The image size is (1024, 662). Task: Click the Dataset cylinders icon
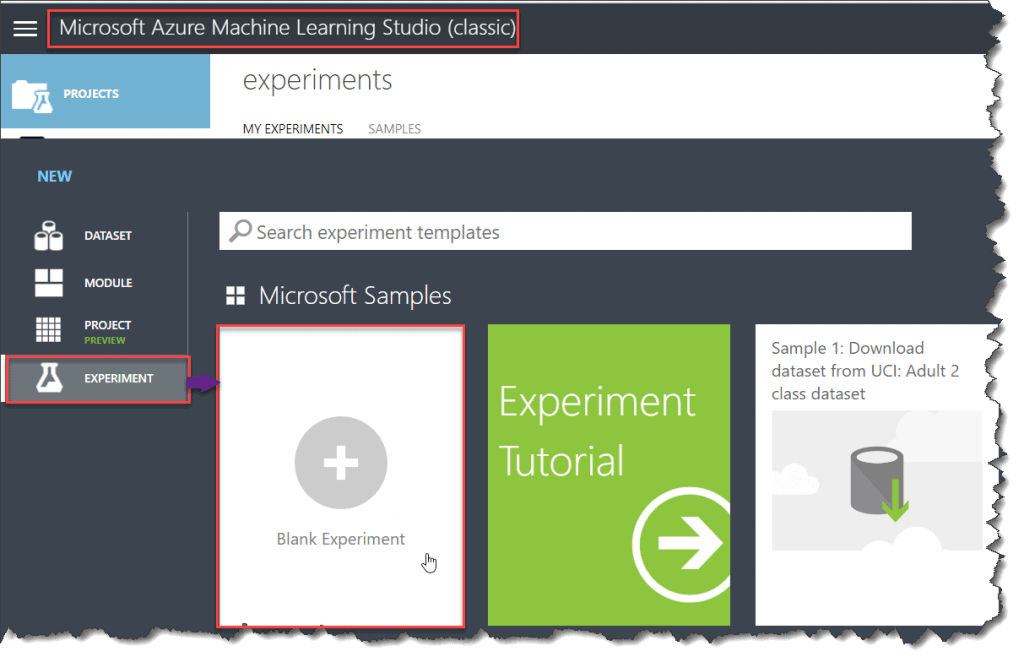click(x=48, y=236)
